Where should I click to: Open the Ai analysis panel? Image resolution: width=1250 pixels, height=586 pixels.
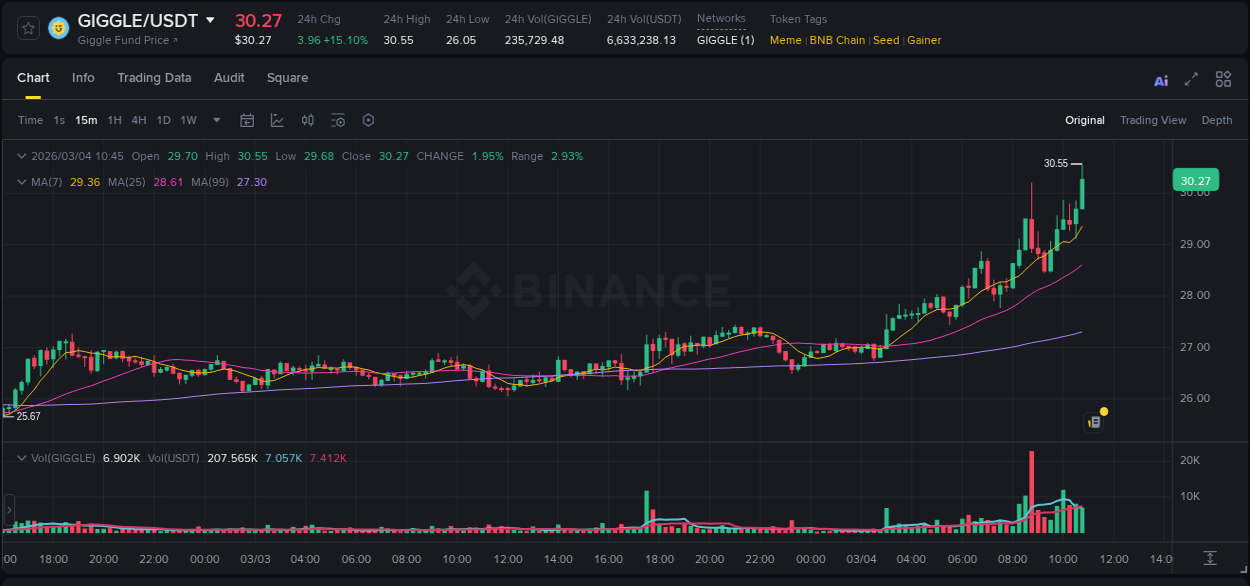(1160, 79)
